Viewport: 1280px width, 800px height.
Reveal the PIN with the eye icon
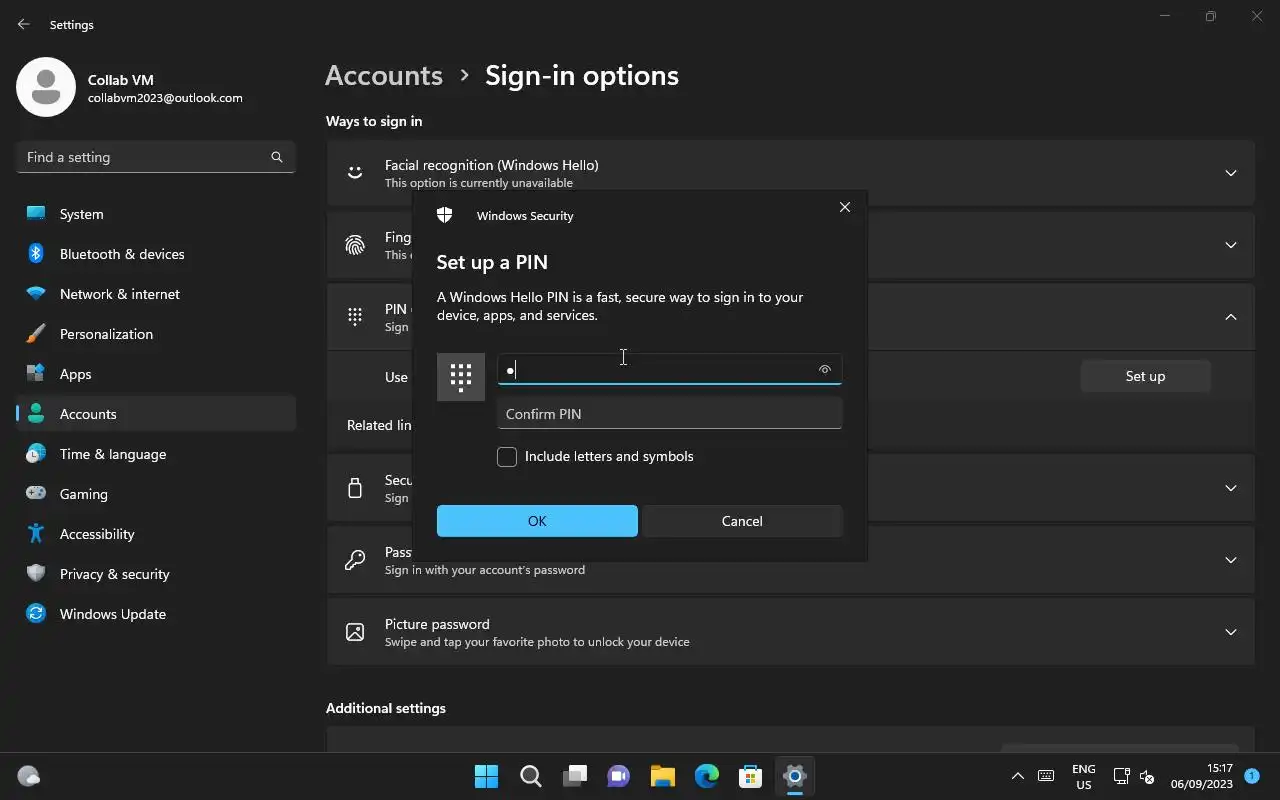[x=825, y=369]
